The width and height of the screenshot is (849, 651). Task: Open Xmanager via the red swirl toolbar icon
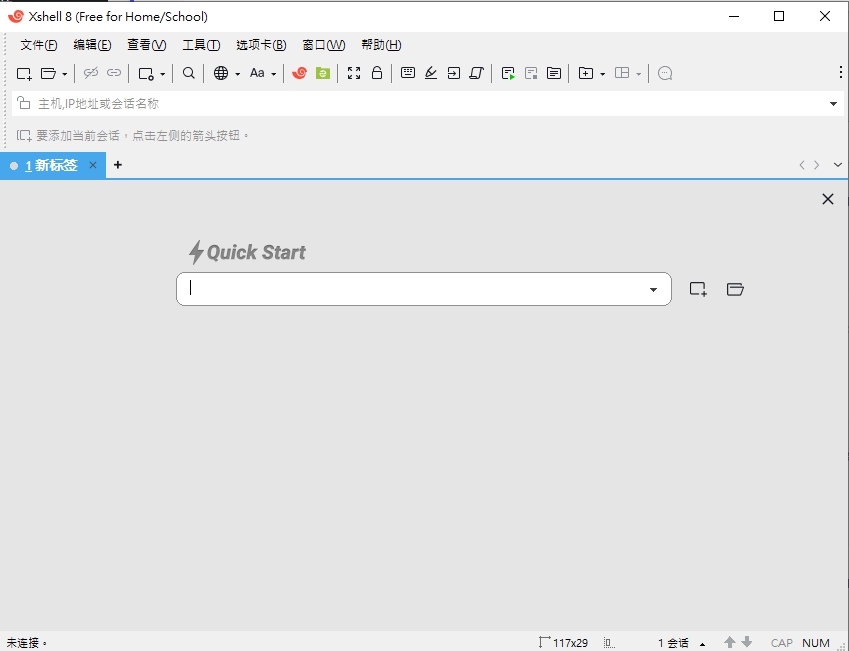click(299, 73)
